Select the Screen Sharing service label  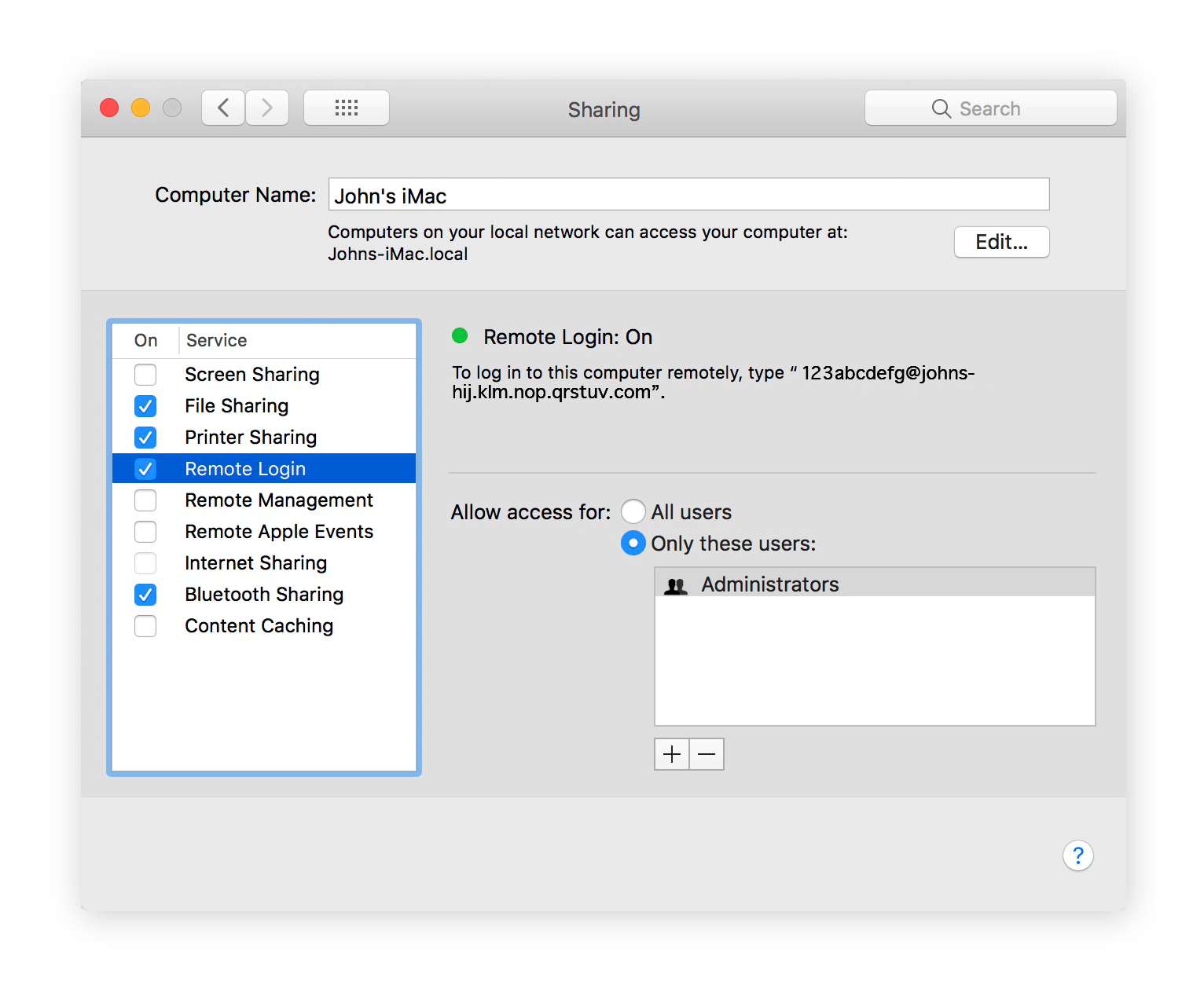point(252,375)
